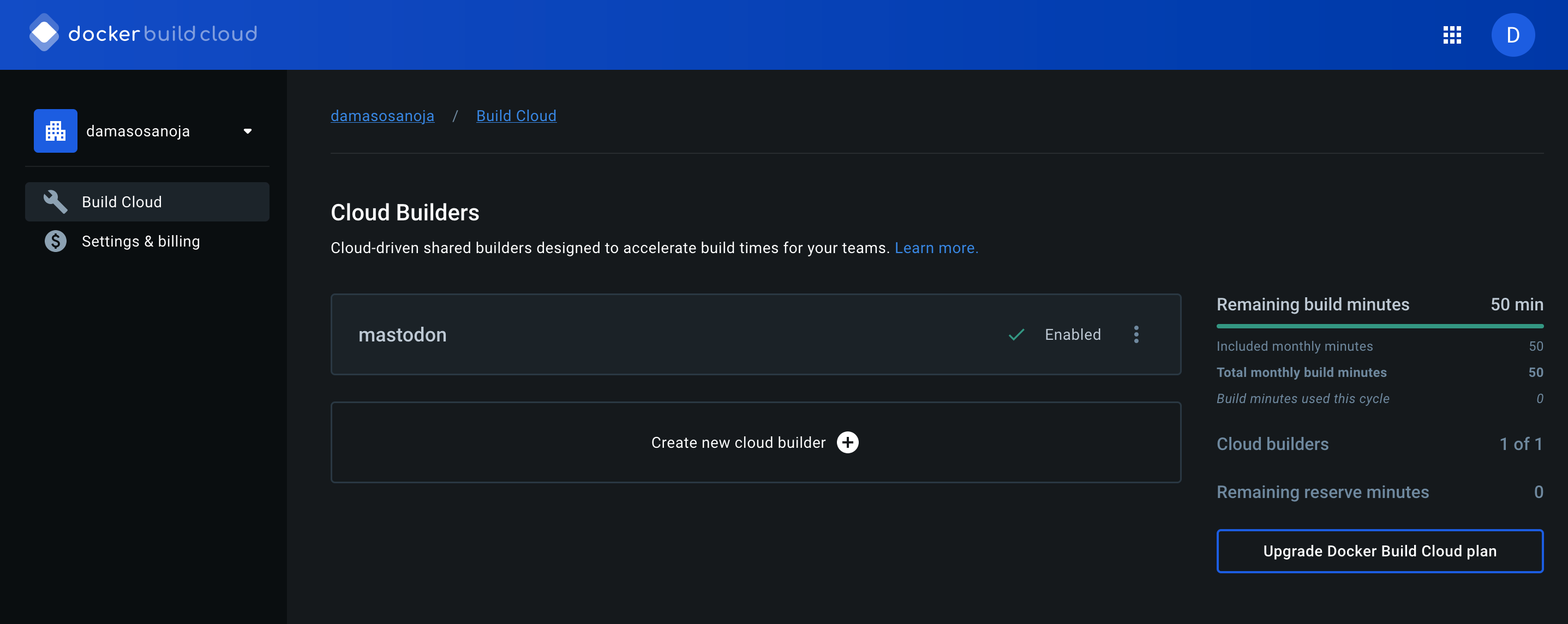Screen dimensions: 1568x624
Task: Click the Create new cloud builder text
Action: (x=738, y=442)
